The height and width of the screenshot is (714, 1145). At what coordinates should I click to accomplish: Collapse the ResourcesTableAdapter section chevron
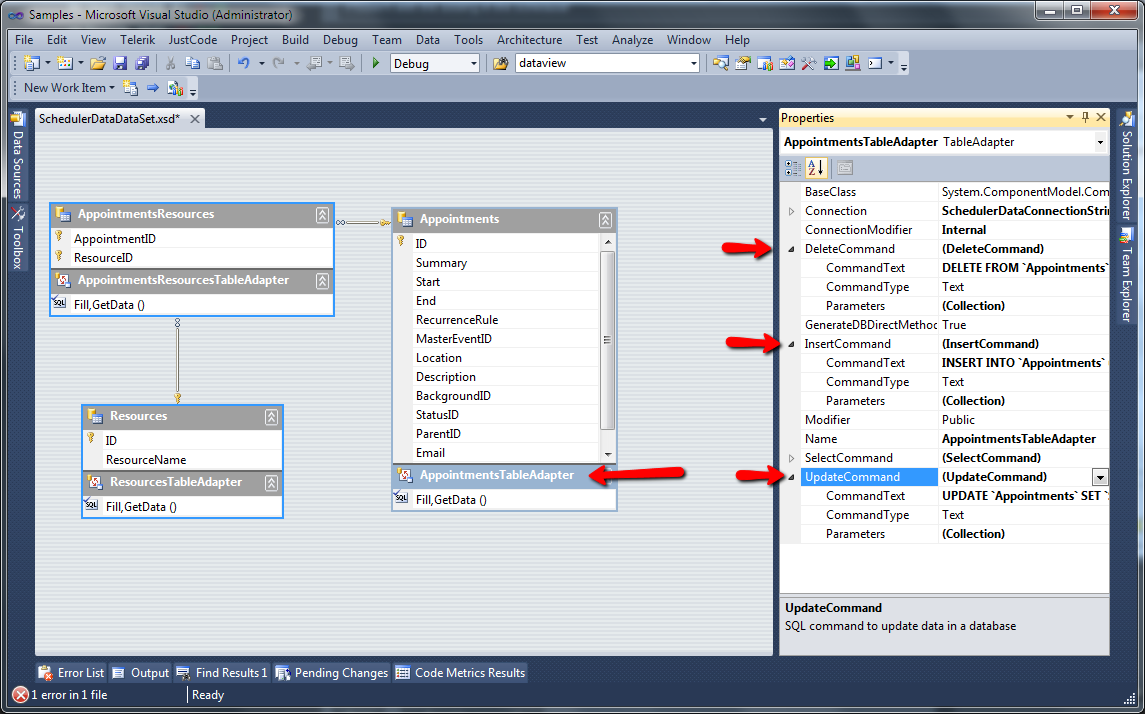point(271,483)
